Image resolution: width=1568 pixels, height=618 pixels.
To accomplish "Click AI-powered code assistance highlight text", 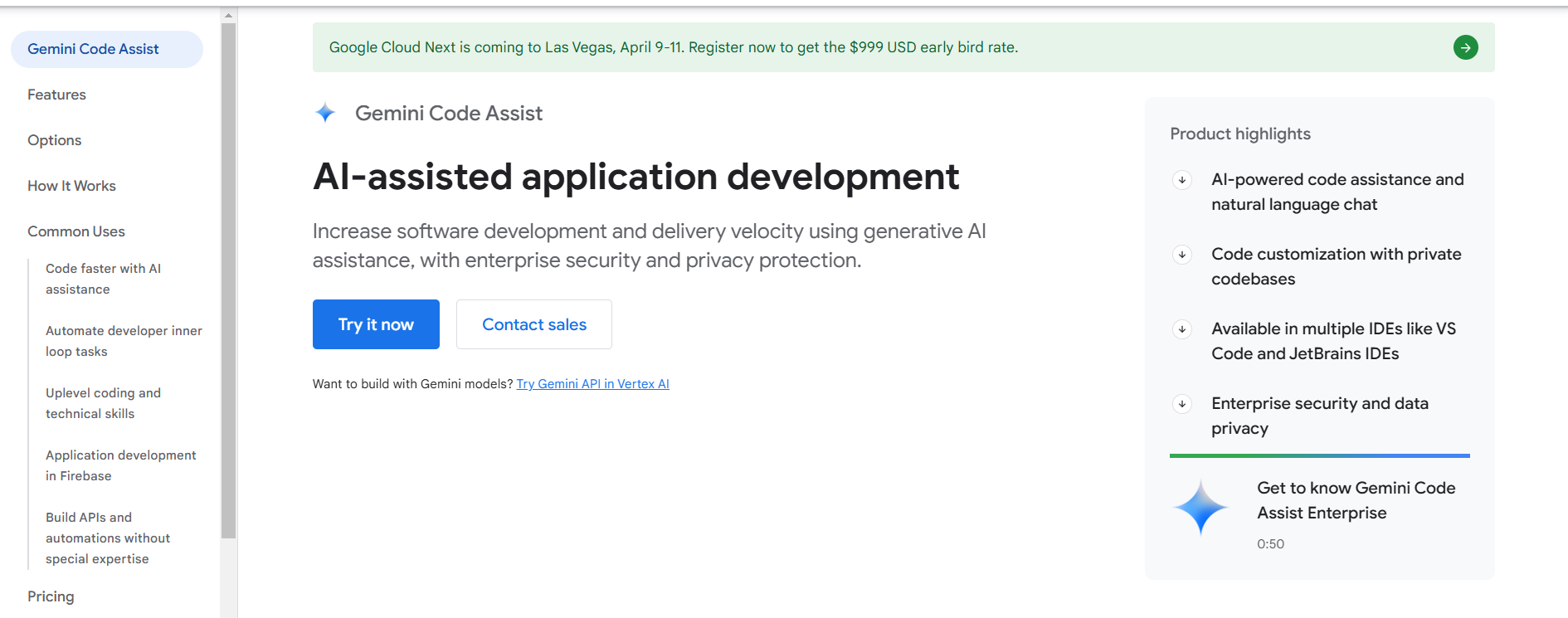I will (x=1337, y=192).
